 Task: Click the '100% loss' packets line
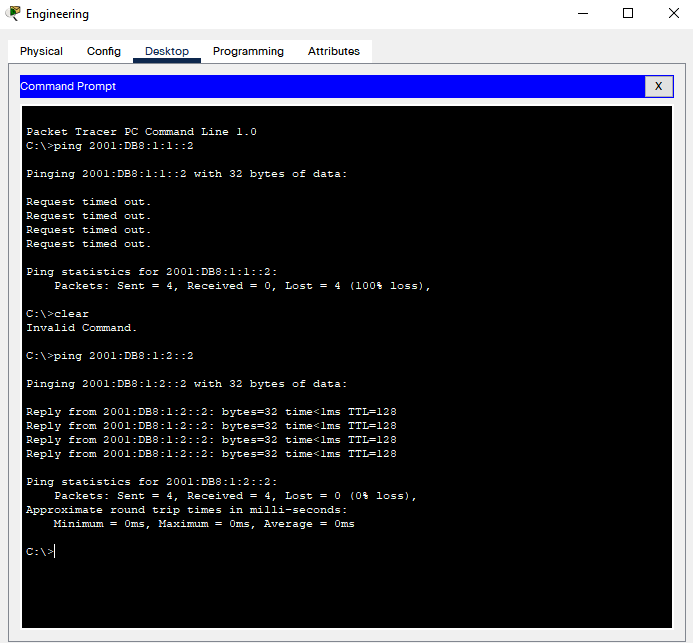[x=242, y=286]
